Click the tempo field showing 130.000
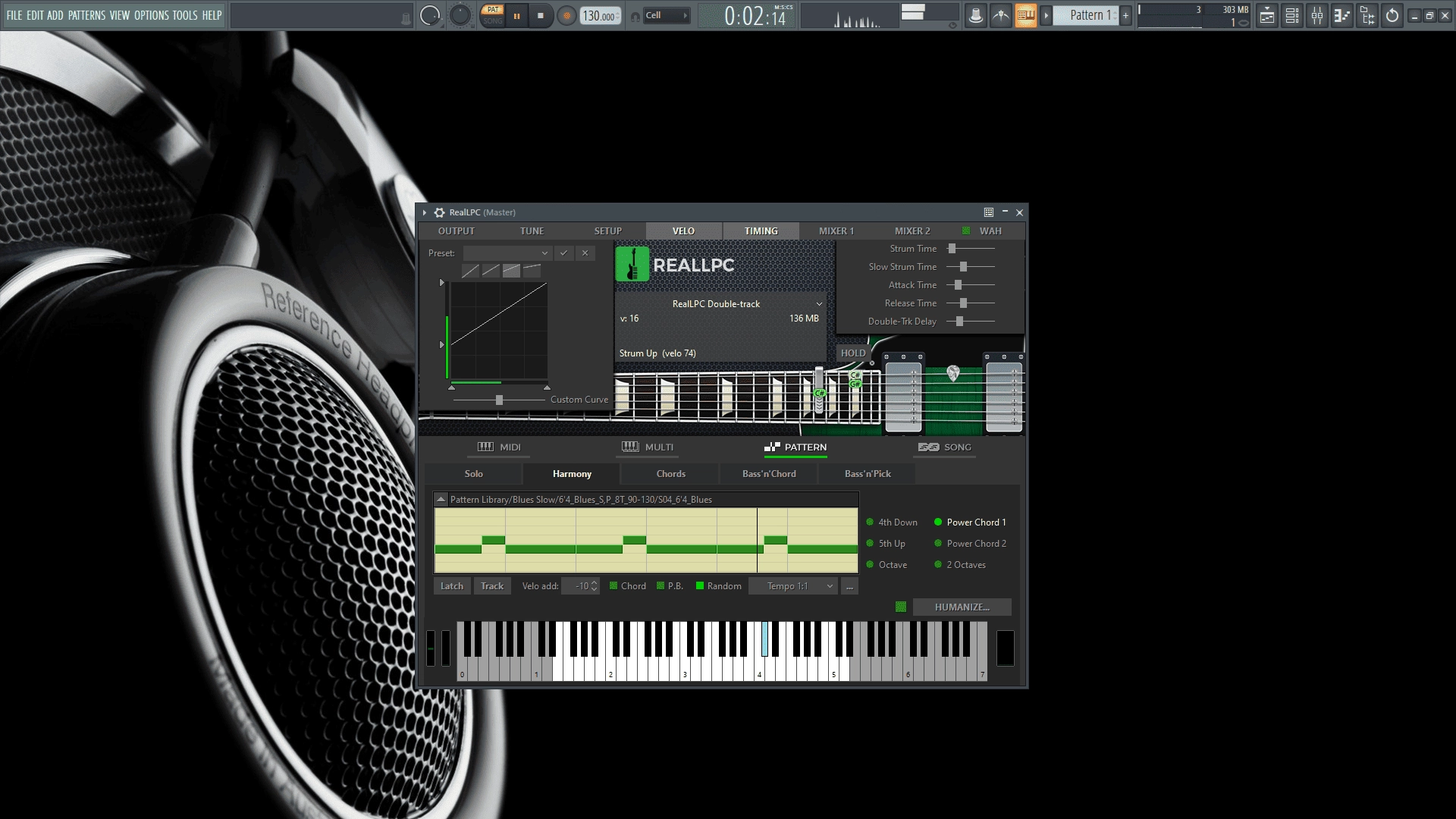 600,16
